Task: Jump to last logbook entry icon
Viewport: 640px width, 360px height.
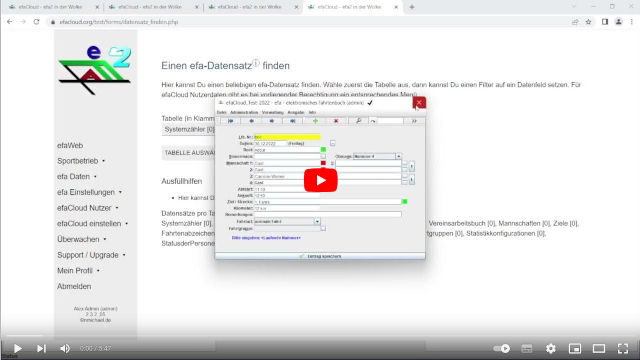Action: [293, 121]
